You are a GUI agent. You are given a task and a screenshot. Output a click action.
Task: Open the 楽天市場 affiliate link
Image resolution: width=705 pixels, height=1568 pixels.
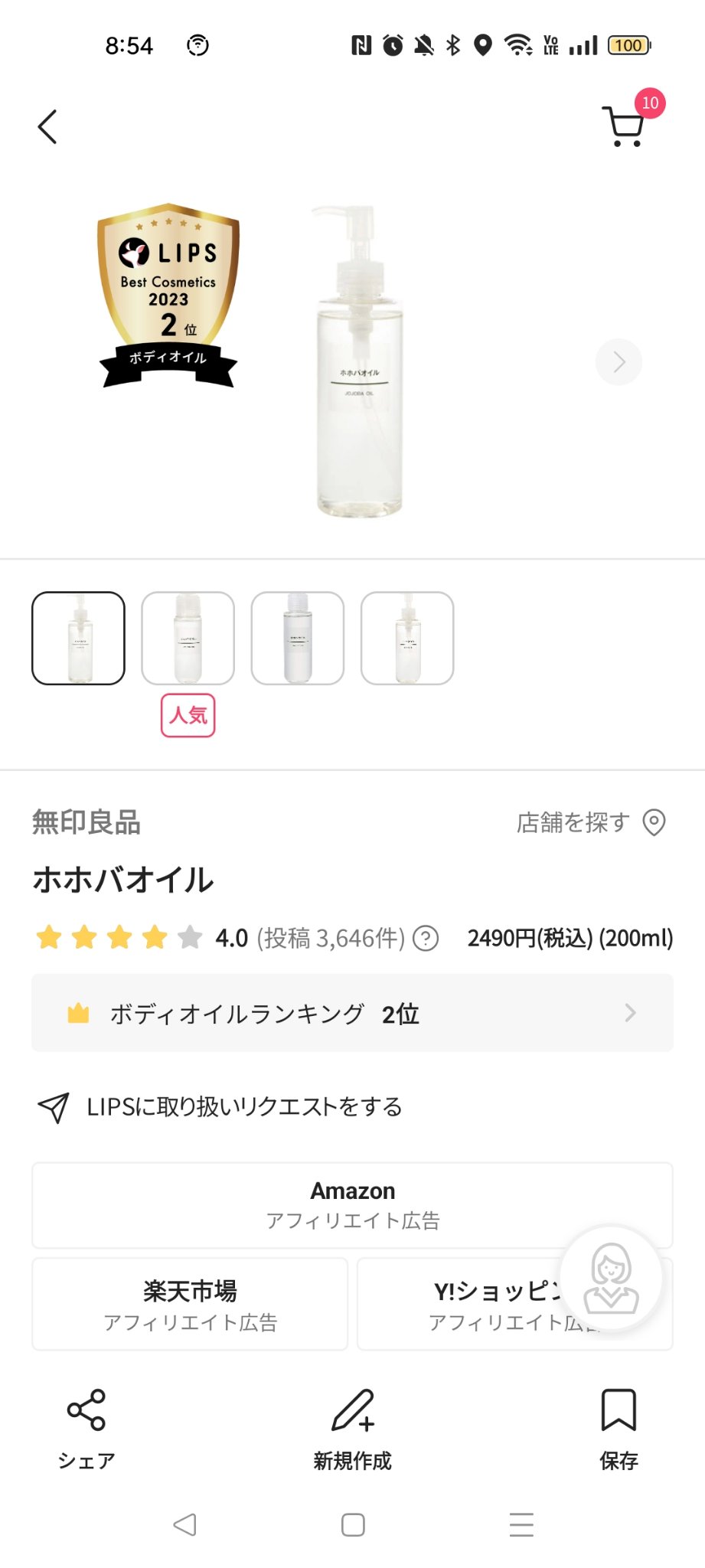click(190, 1304)
